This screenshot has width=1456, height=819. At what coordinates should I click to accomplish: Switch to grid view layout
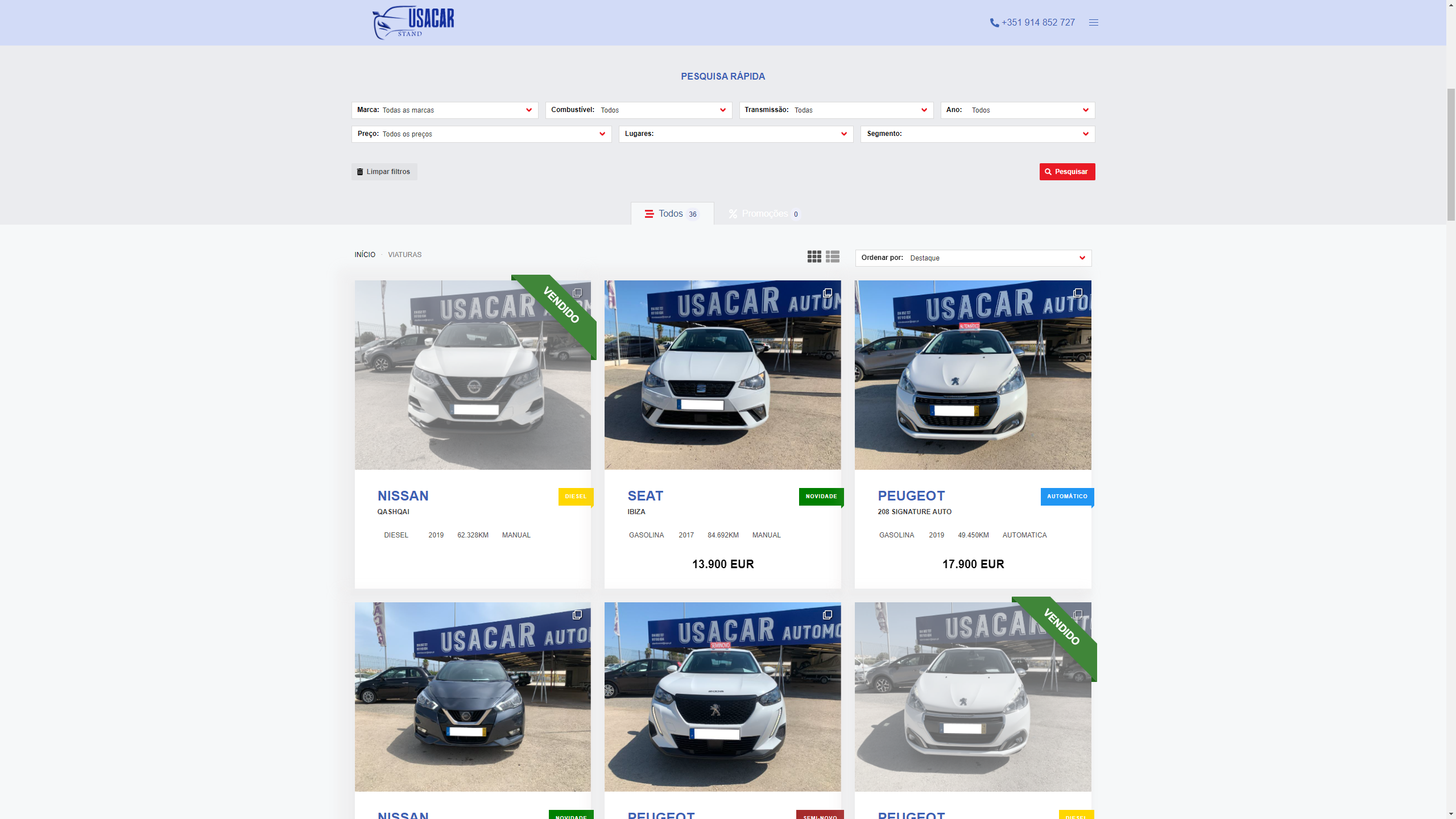(814, 257)
